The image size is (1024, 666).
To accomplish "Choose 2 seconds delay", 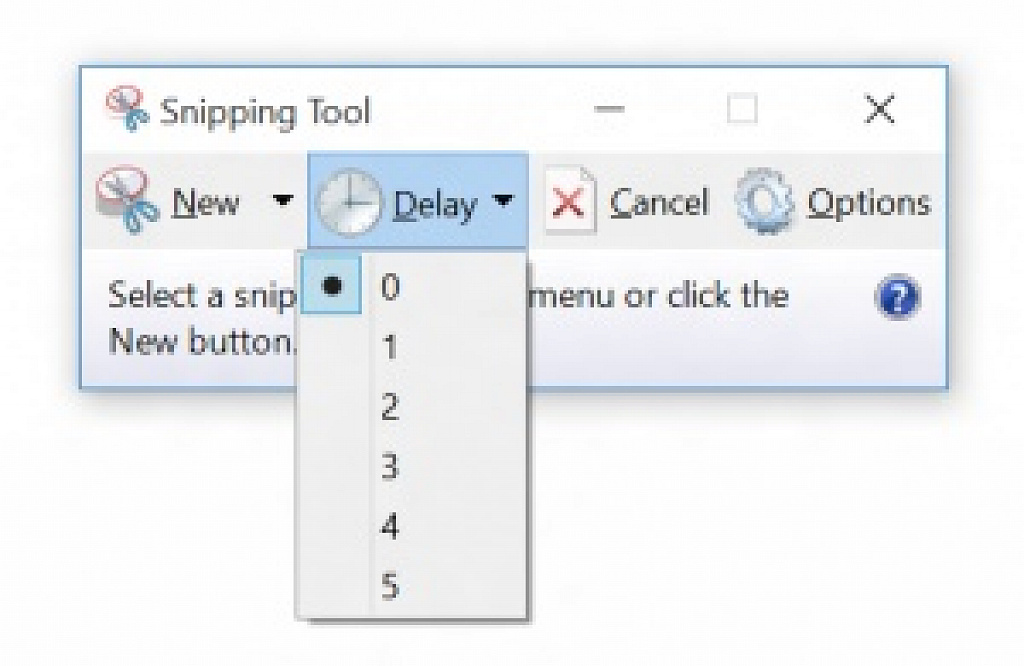I will click(413, 406).
